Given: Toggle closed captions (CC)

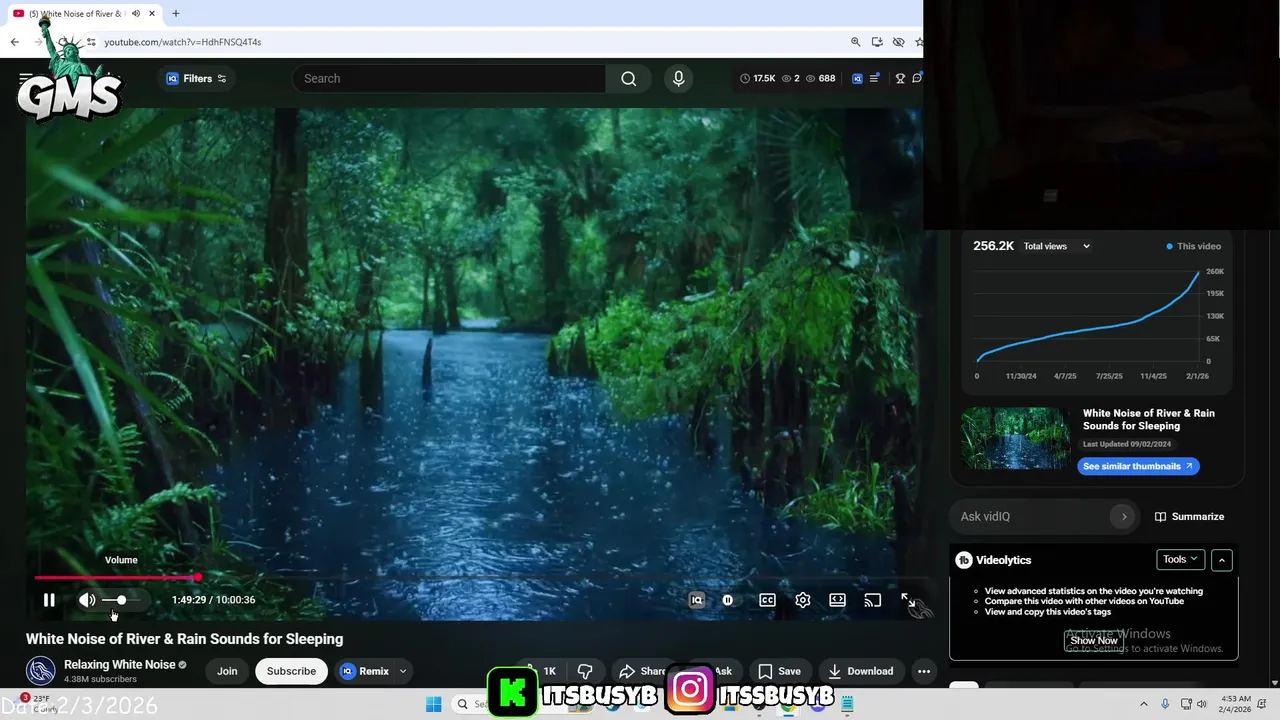Looking at the screenshot, I should coord(767,600).
